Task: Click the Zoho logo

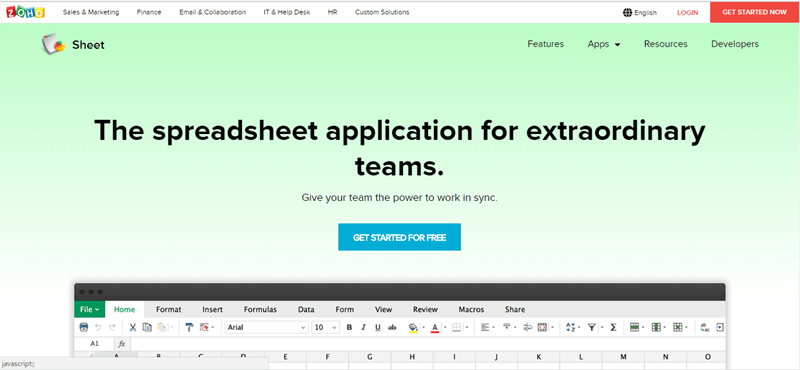Action: click(x=26, y=12)
